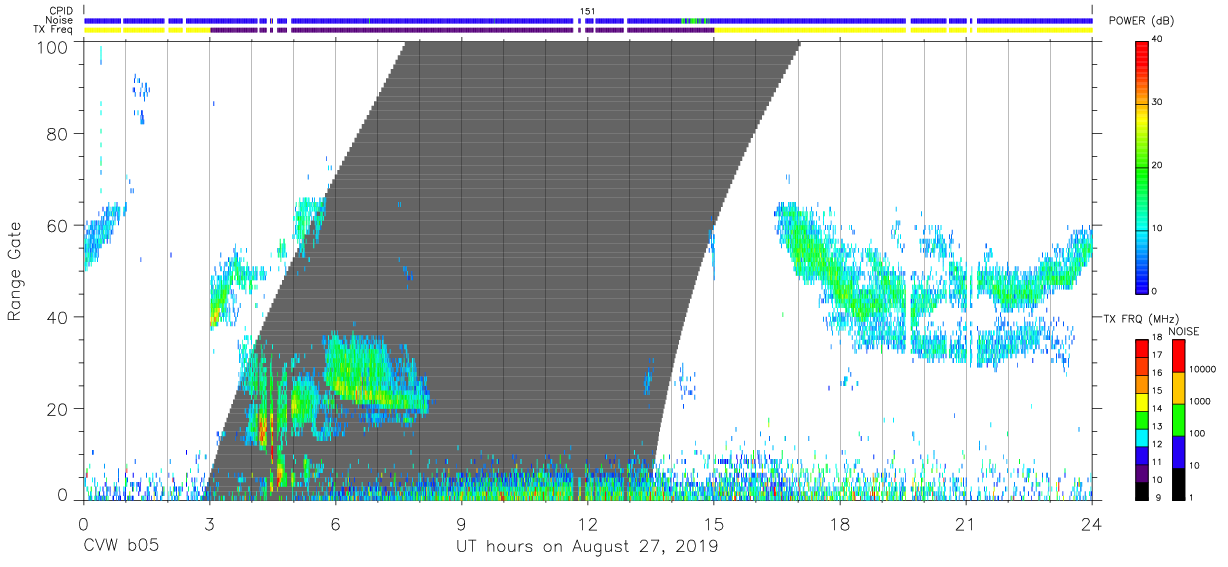Click the "12" hour tick label on time axis

(x=587, y=523)
